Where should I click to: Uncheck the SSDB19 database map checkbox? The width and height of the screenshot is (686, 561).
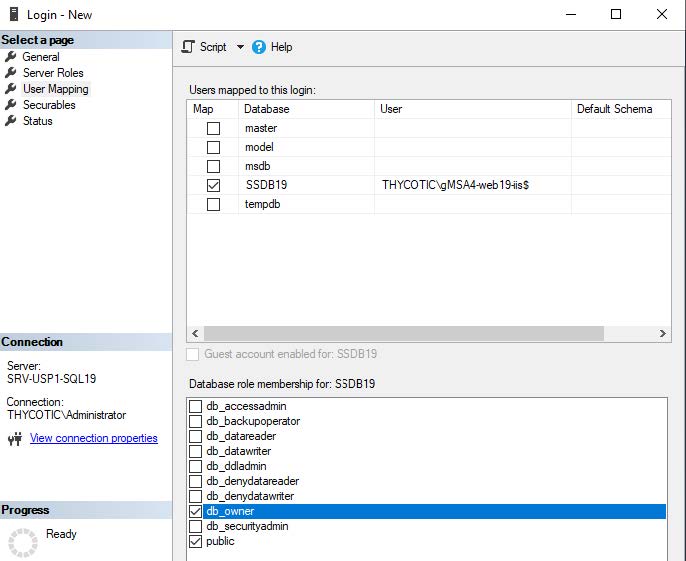(x=213, y=185)
